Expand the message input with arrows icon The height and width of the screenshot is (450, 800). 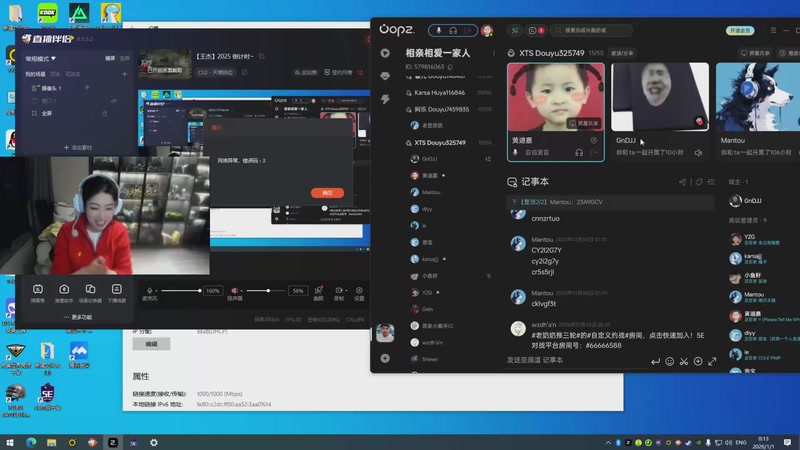coord(712,361)
